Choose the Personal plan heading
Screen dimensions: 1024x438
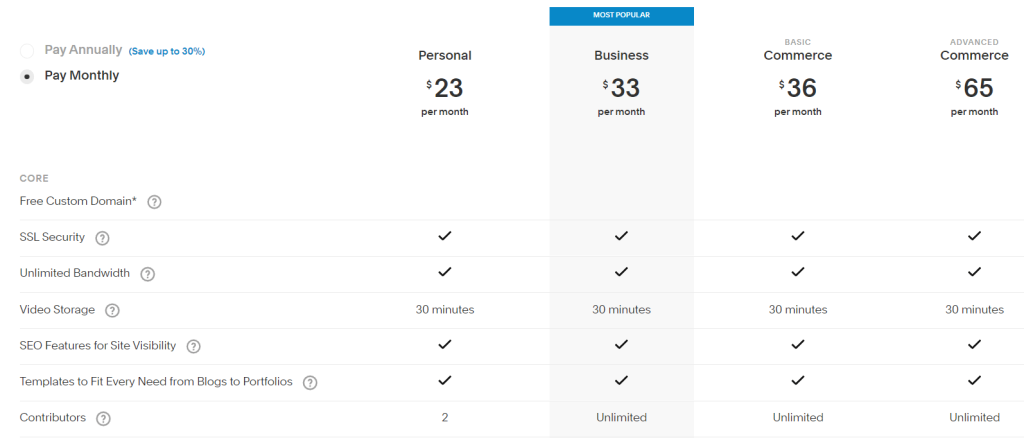coord(445,55)
